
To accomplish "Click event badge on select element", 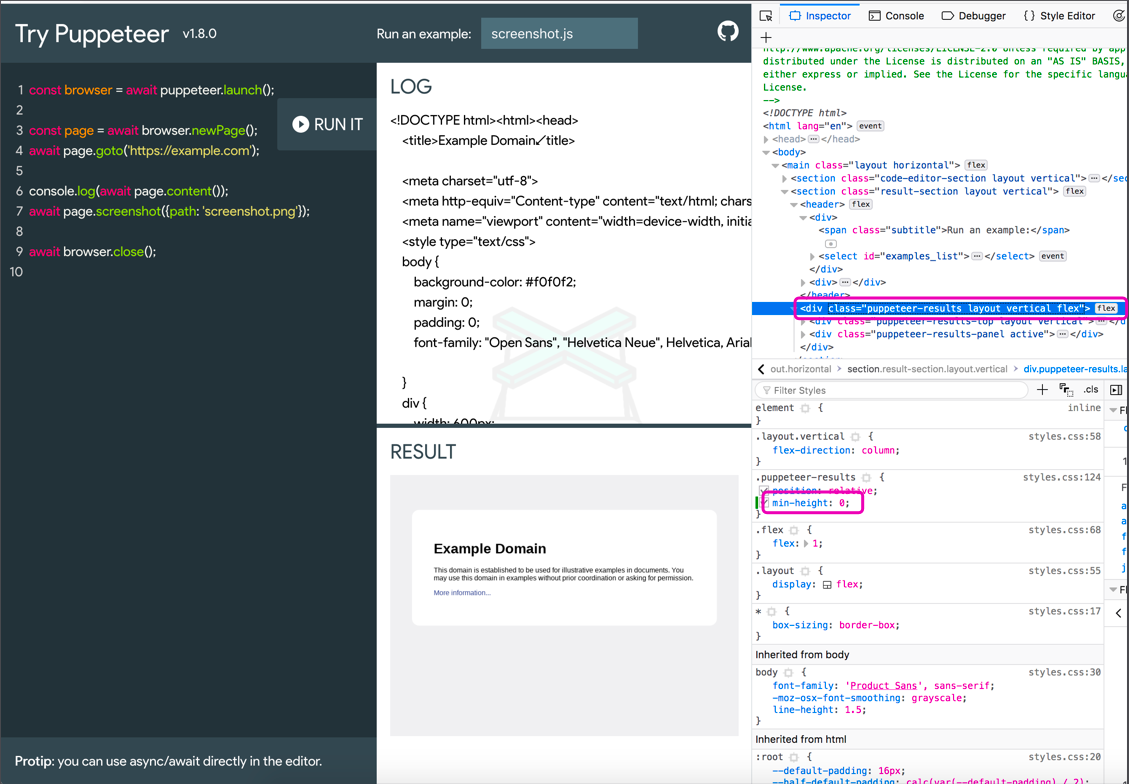I will coord(1052,256).
